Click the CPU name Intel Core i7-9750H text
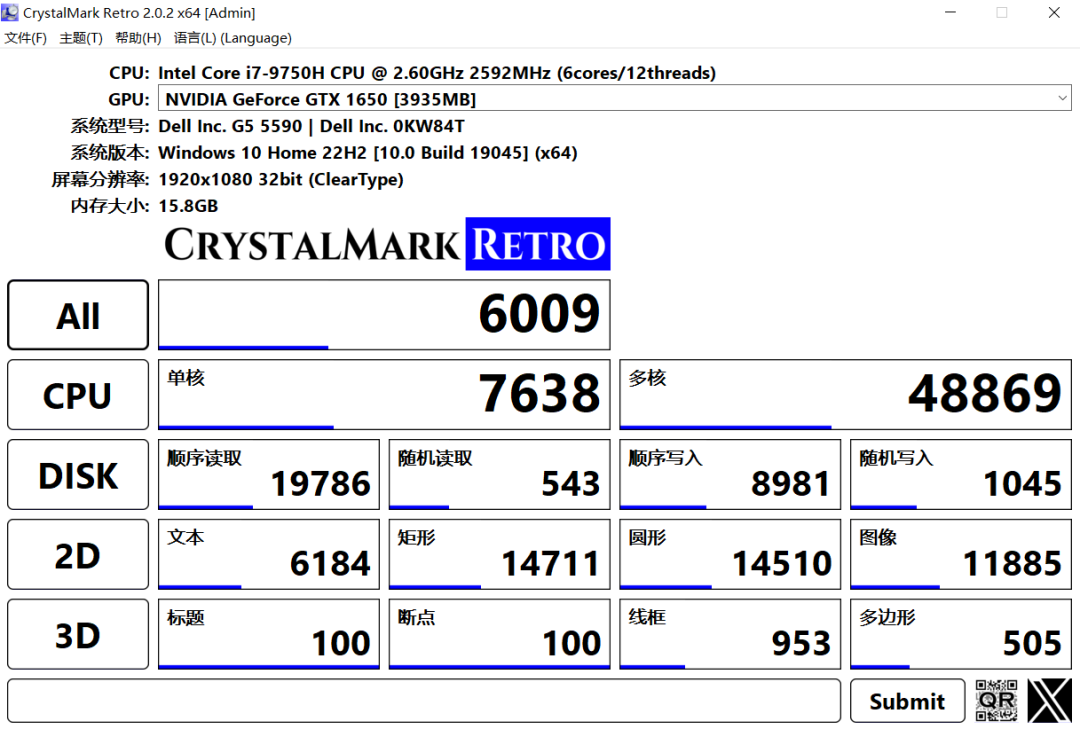The width and height of the screenshot is (1080, 729). click(x=437, y=73)
